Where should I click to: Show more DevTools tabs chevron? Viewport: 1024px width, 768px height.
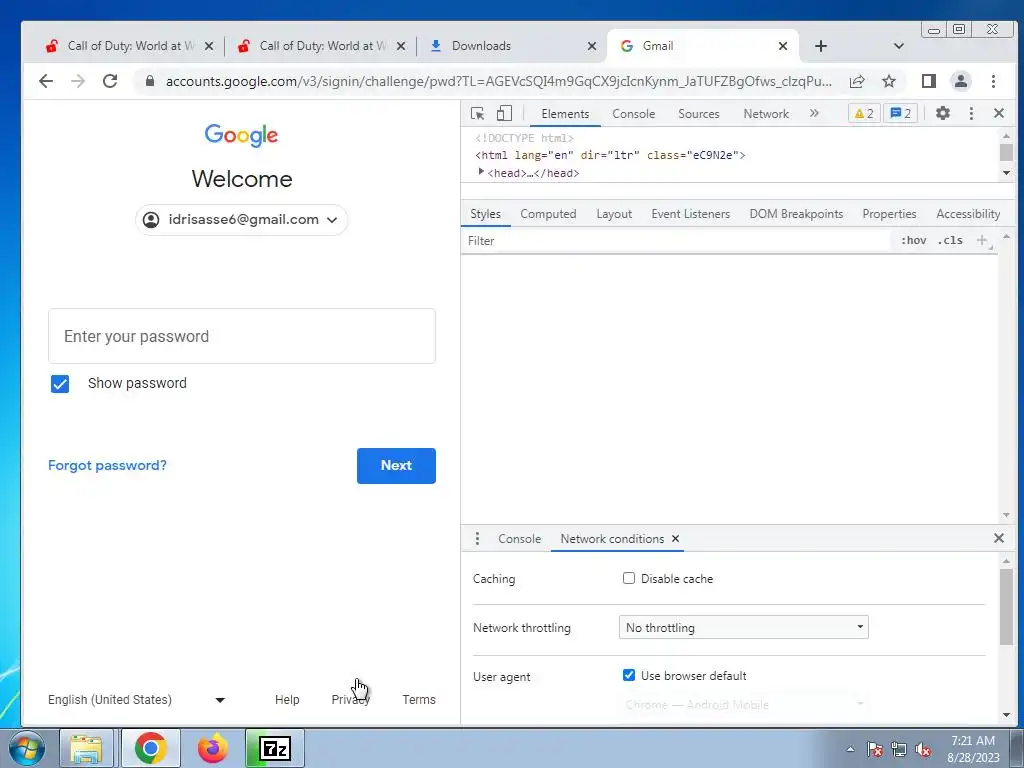click(x=814, y=113)
